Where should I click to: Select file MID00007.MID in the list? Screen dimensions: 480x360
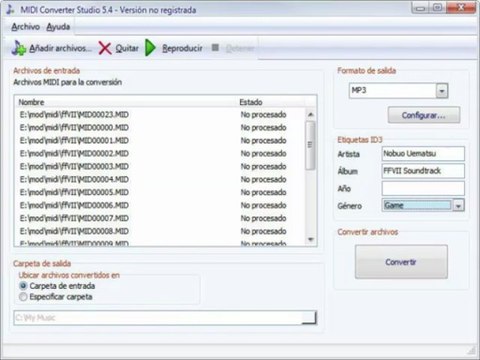click(x=74, y=218)
